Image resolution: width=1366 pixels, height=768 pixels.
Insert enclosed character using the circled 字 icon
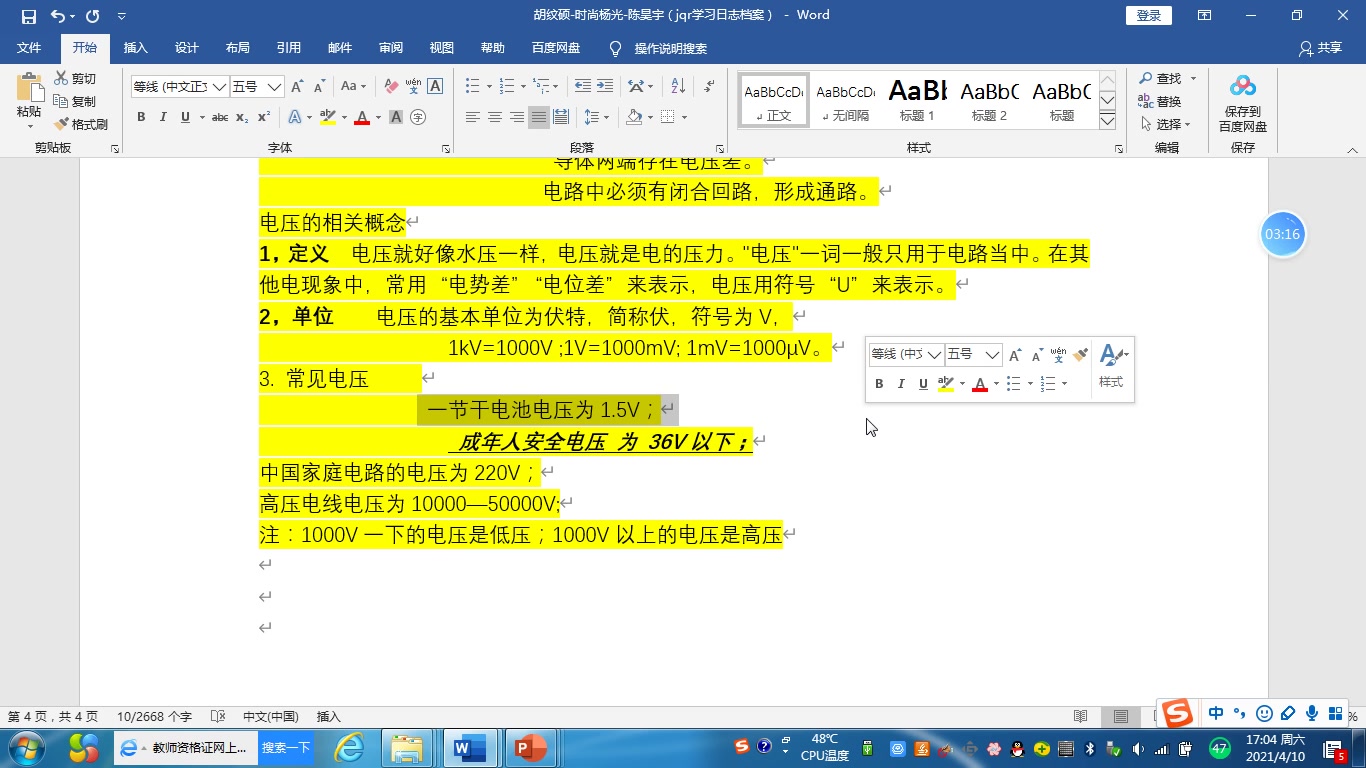point(418,117)
